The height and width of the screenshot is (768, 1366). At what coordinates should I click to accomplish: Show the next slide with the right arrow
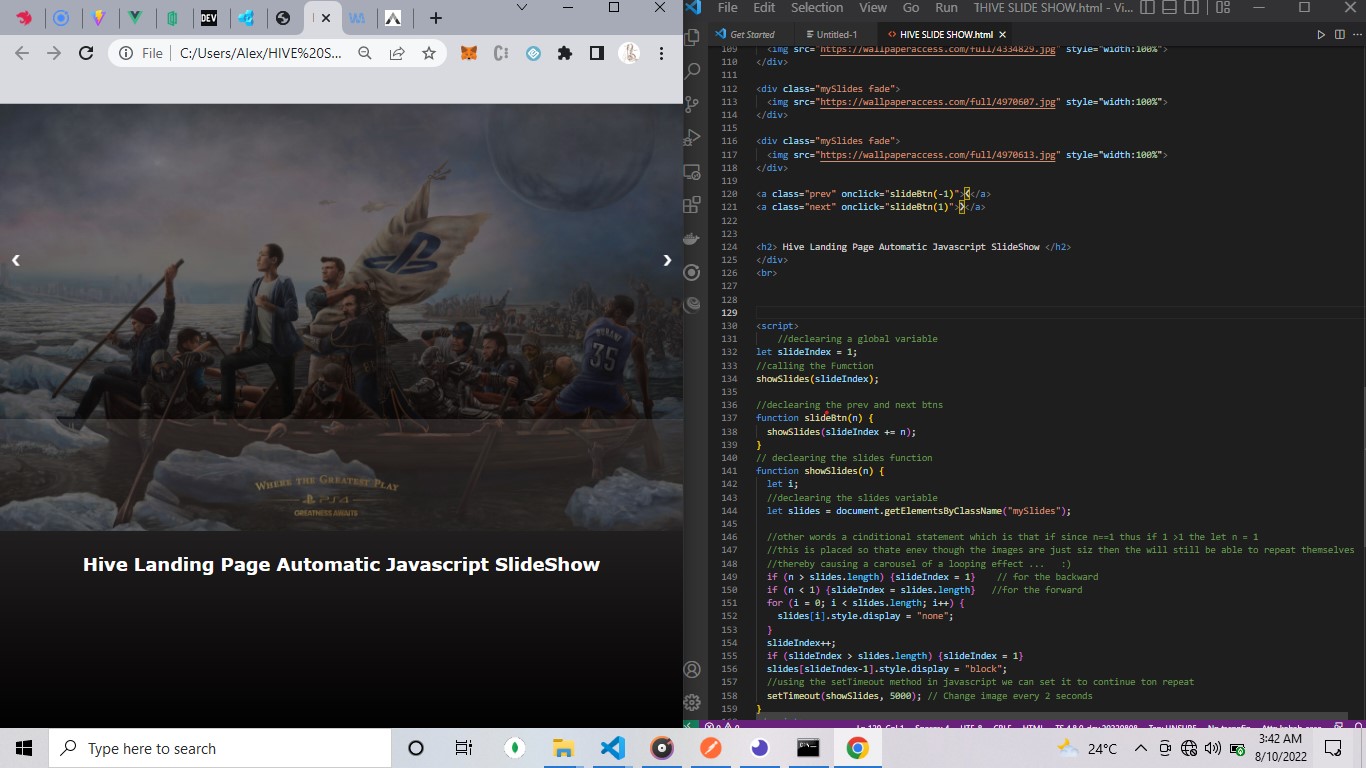[x=667, y=260]
